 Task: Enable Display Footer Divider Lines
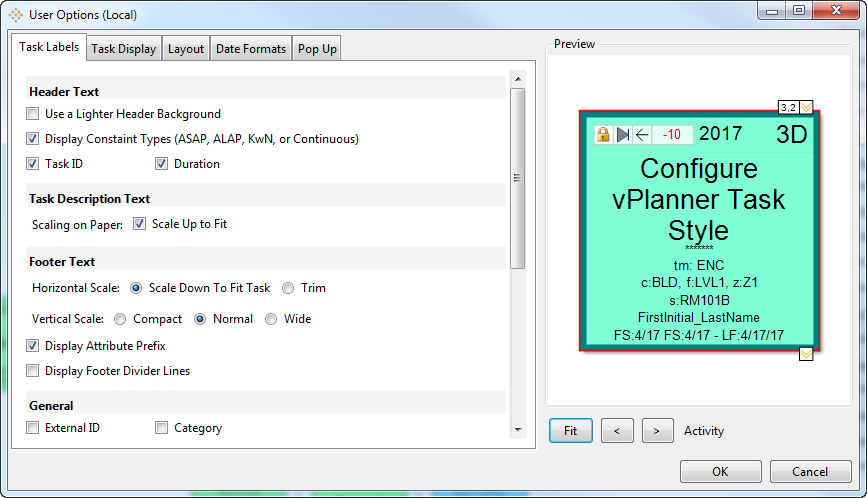pyautogui.click(x=33, y=371)
